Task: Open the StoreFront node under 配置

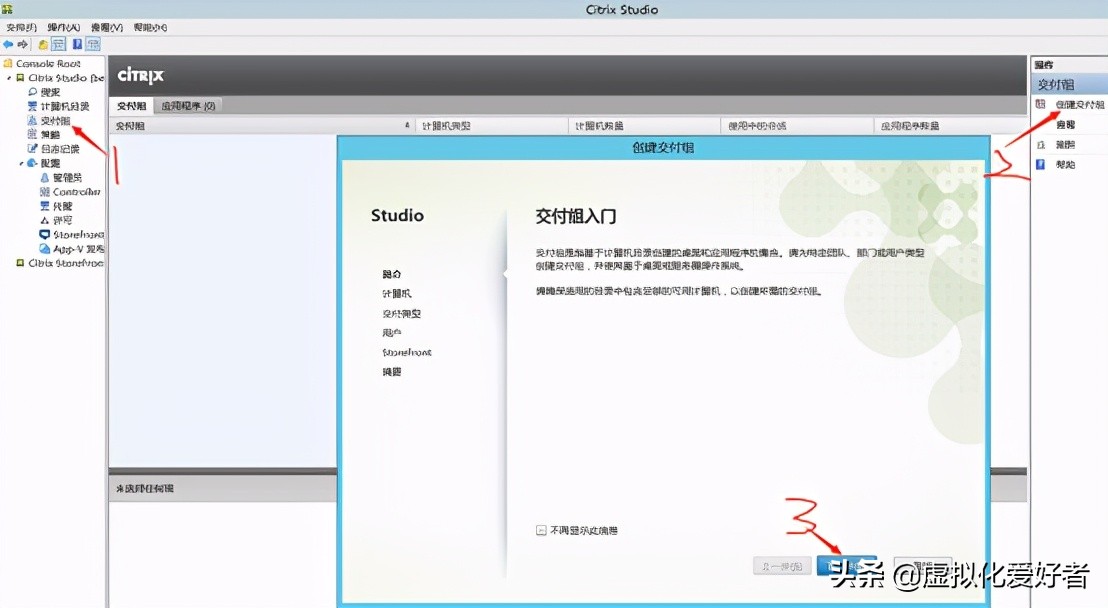Action: point(71,234)
